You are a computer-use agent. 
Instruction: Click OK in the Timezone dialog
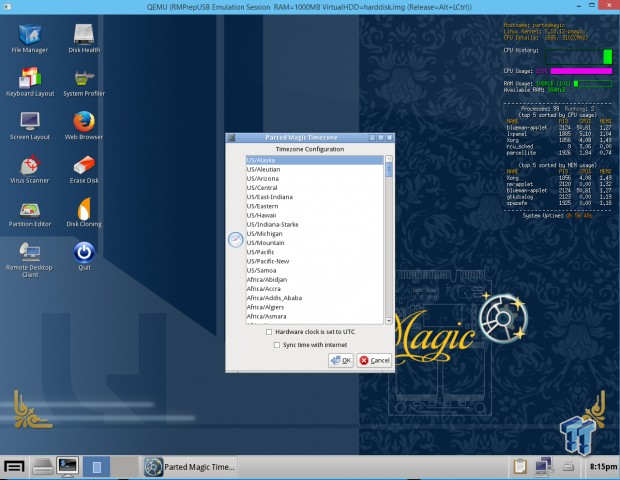341,360
